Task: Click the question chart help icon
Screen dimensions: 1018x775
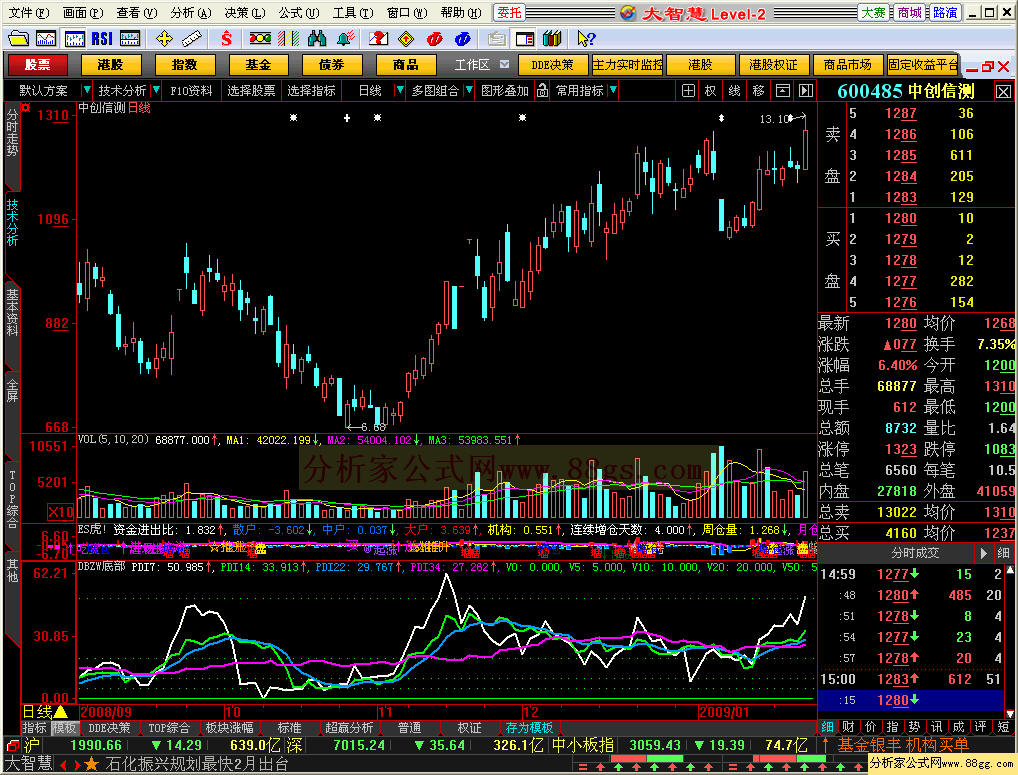Action: (378, 39)
